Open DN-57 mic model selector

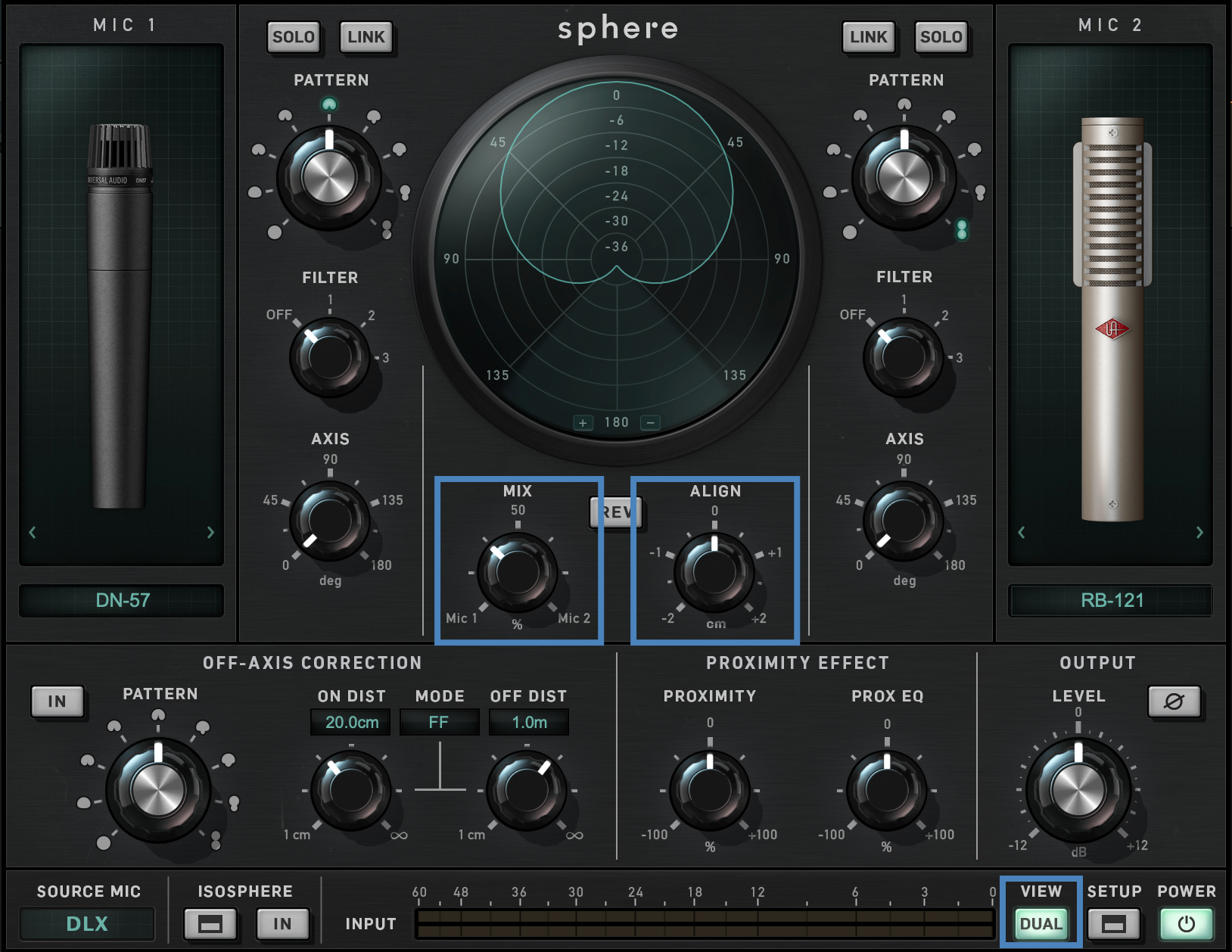tap(122, 601)
